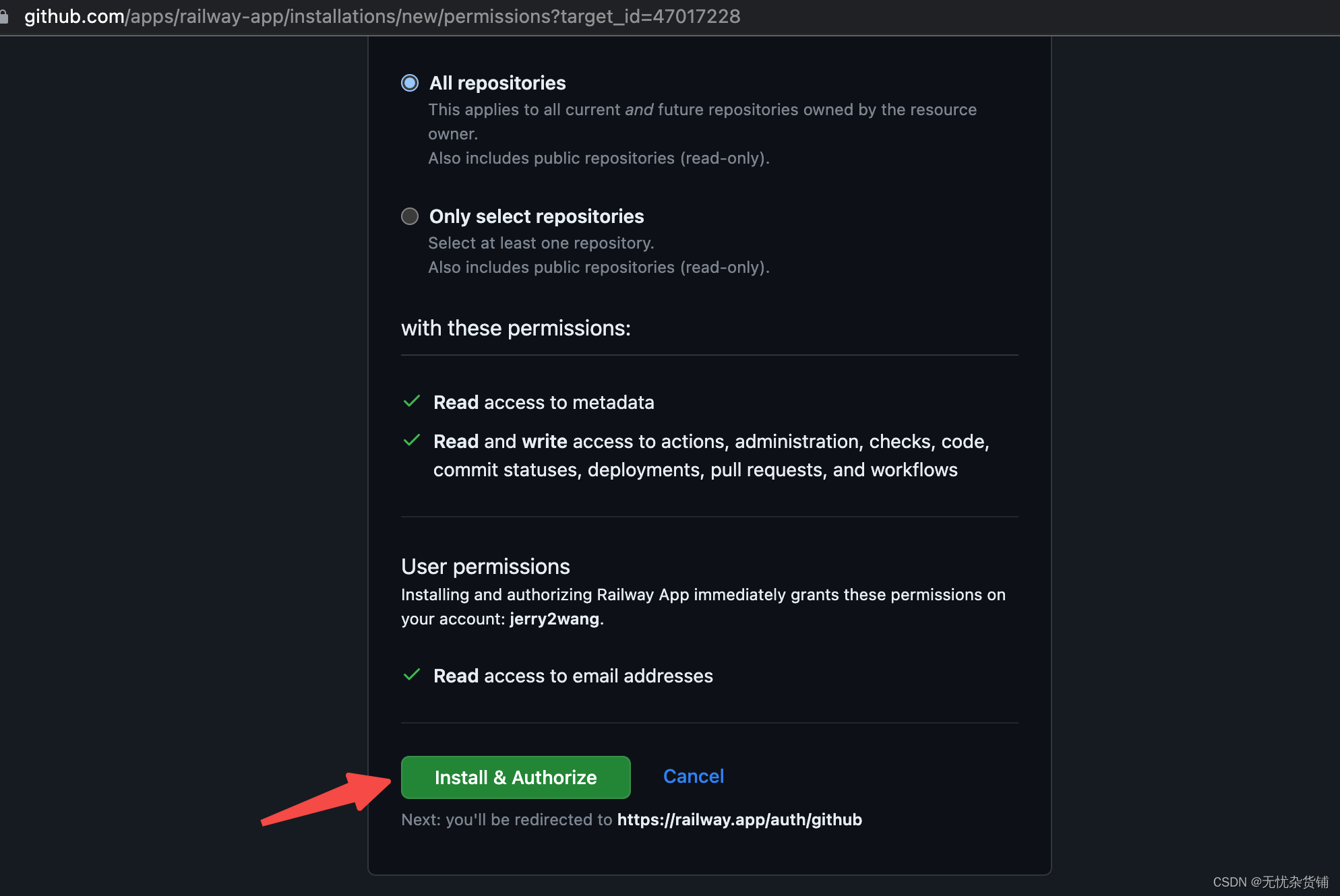Click the redirect URL https://railway.app/auth/github
1340x896 pixels.
(x=739, y=820)
